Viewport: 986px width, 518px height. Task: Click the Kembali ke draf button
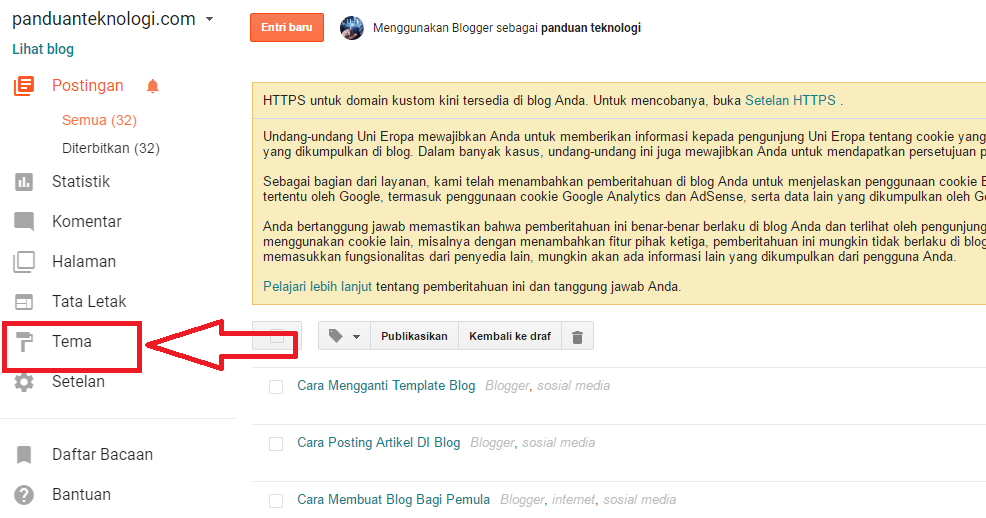tap(510, 336)
